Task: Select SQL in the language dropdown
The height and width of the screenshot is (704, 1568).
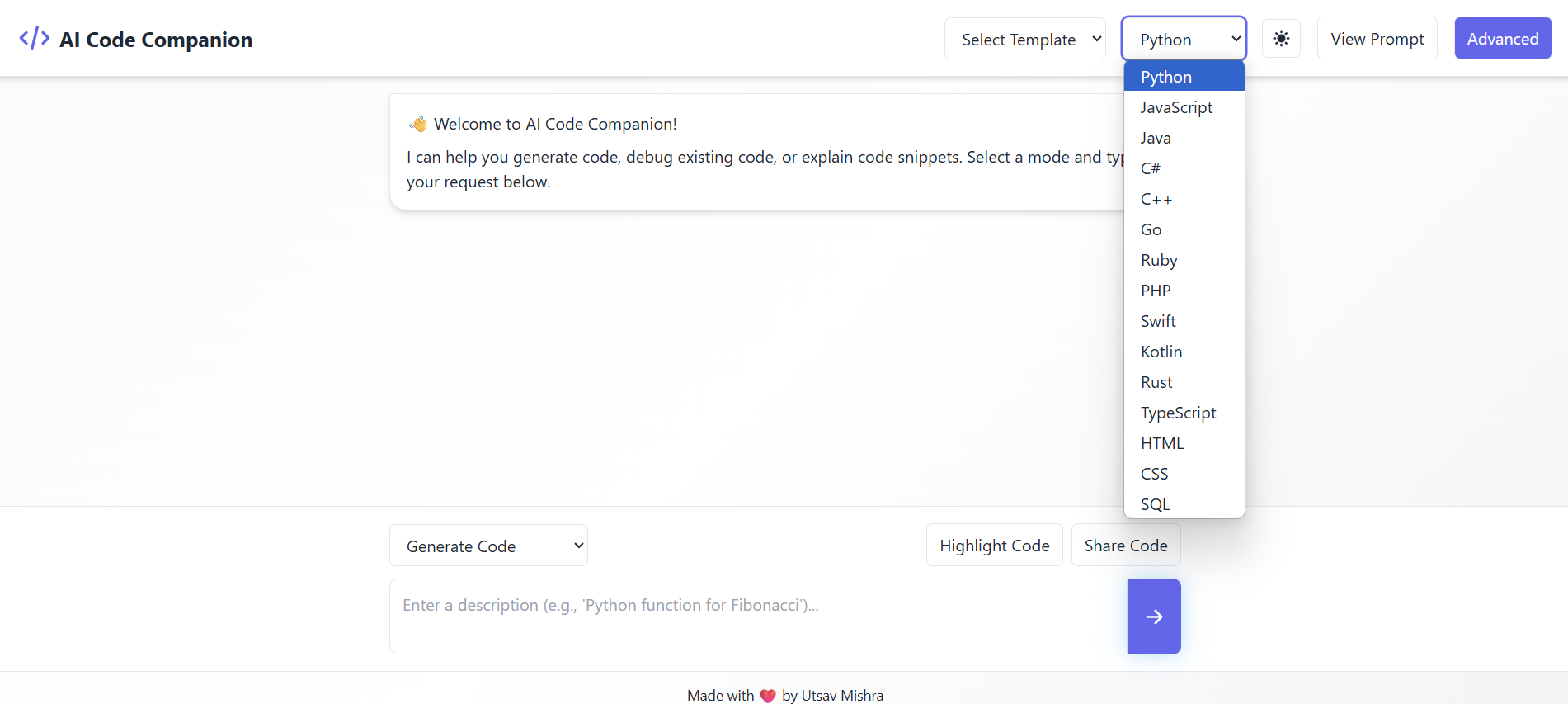Action: coord(1184,503)
